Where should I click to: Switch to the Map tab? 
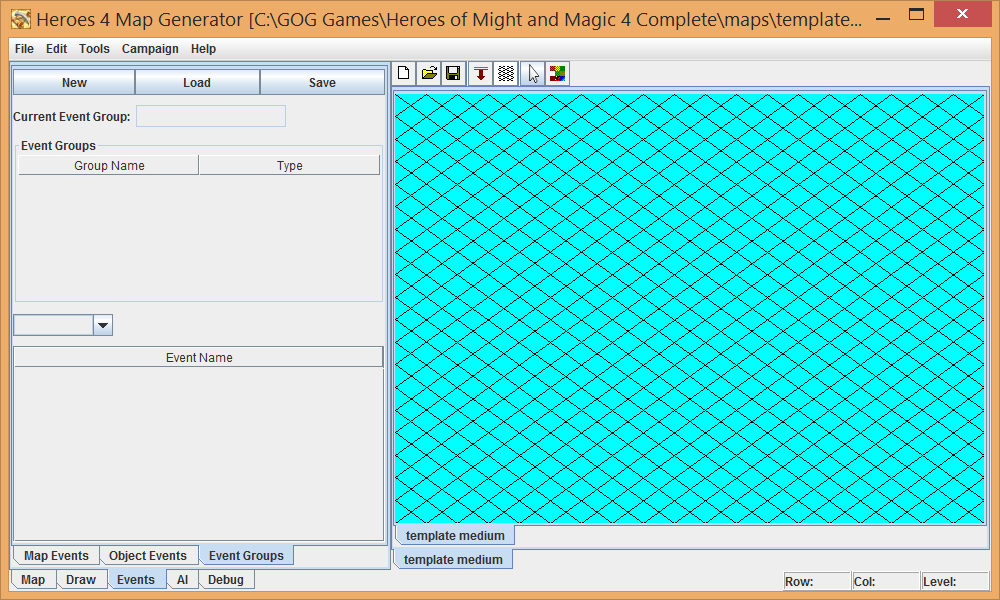(x=33, y=580)
